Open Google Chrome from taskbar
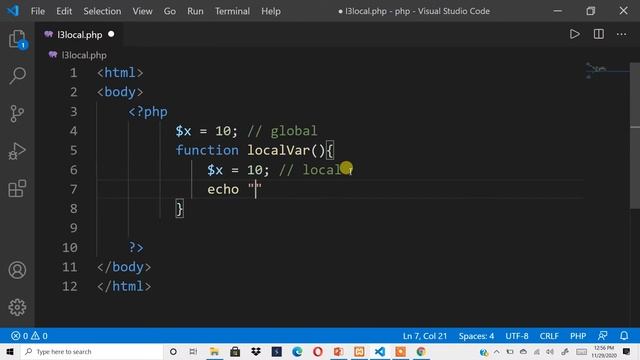640x360 pixels. (421, 351)
